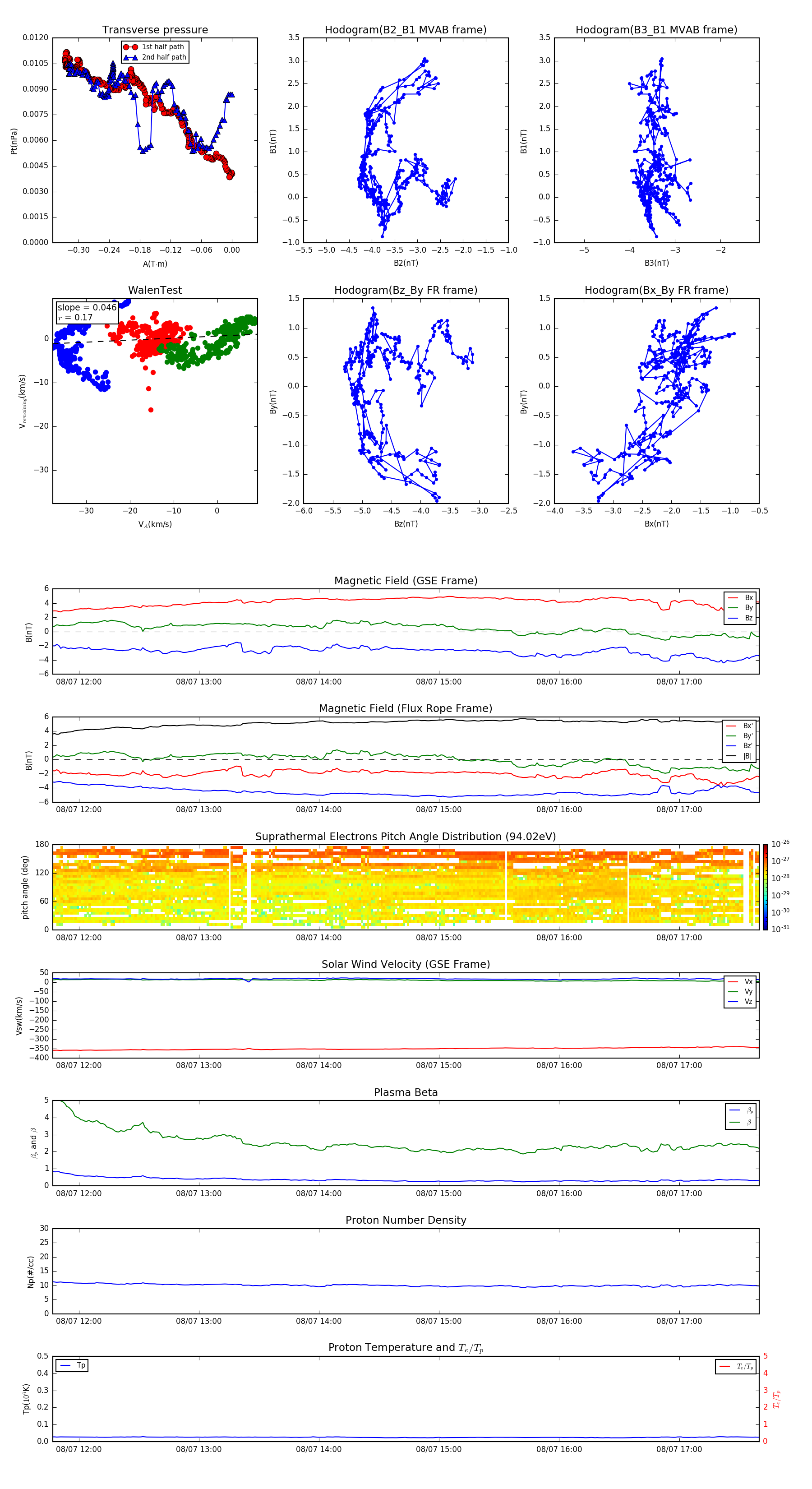Viewport: 812px width, 1489px height.
Task: Click the Bx' legend entry in flux rope panel
Action: 740,726
